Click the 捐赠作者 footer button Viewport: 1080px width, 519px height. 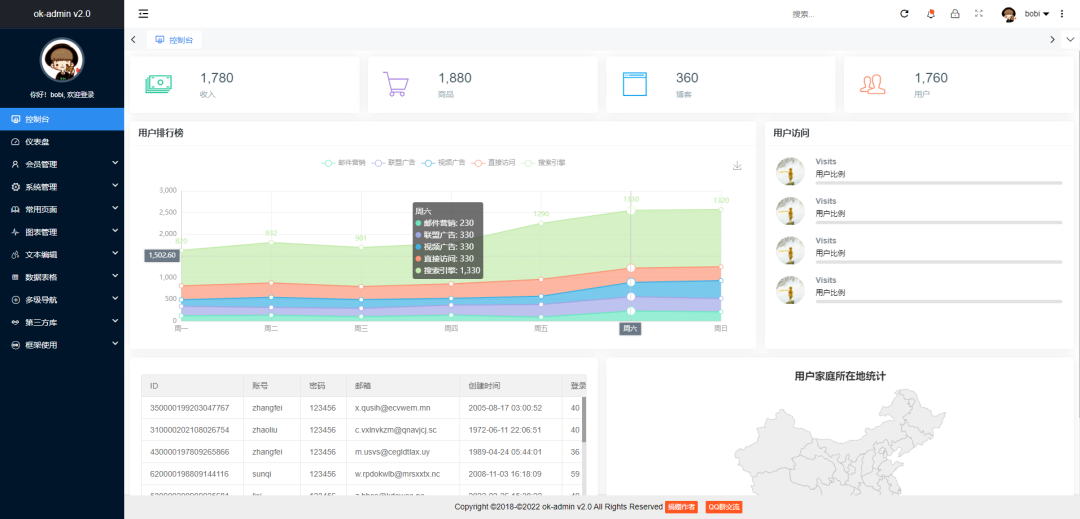[x=681, y=507]
